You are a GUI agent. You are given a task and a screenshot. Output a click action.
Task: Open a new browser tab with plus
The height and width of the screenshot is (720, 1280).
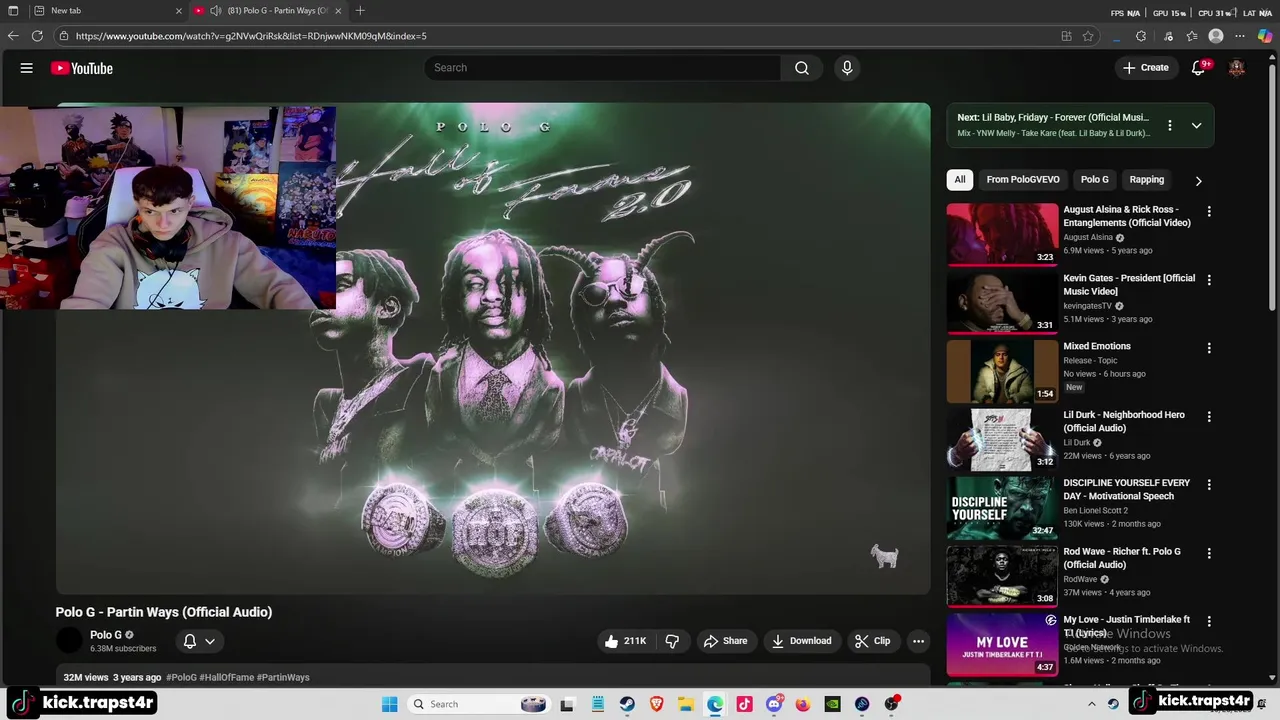tap(360, 11)
